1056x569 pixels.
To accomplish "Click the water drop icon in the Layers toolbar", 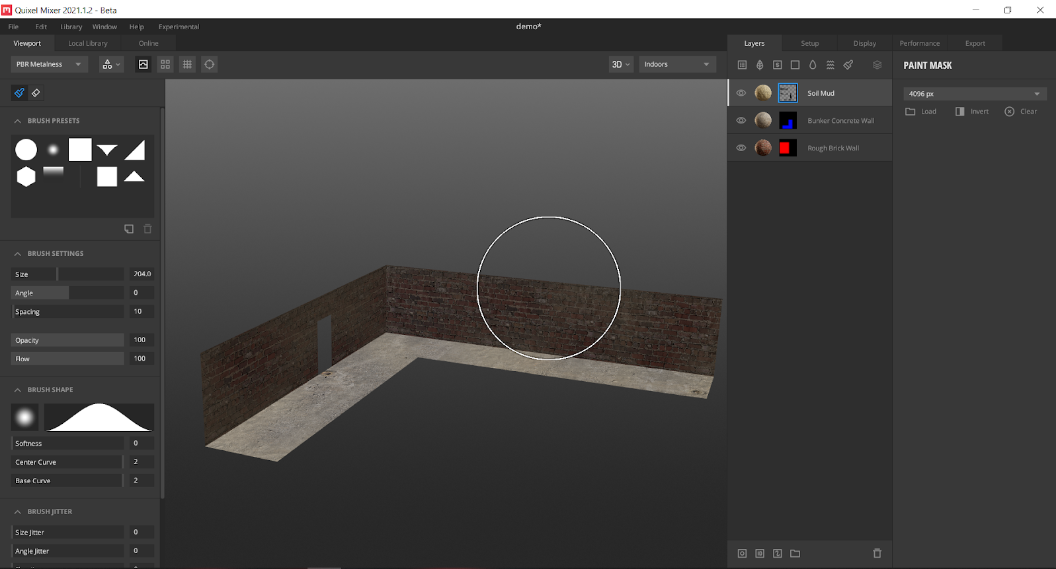I will (812, 65).
